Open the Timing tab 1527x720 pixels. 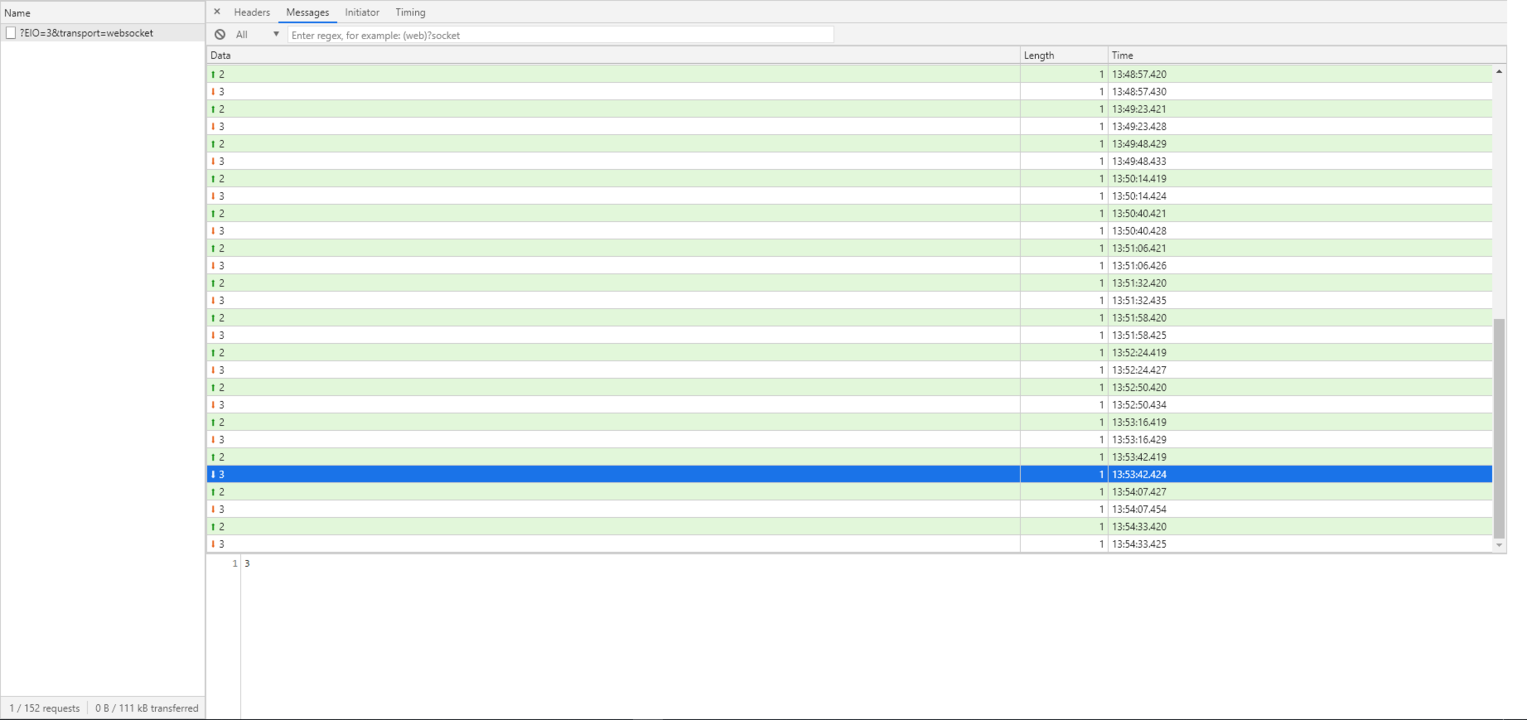click(410, 12)
